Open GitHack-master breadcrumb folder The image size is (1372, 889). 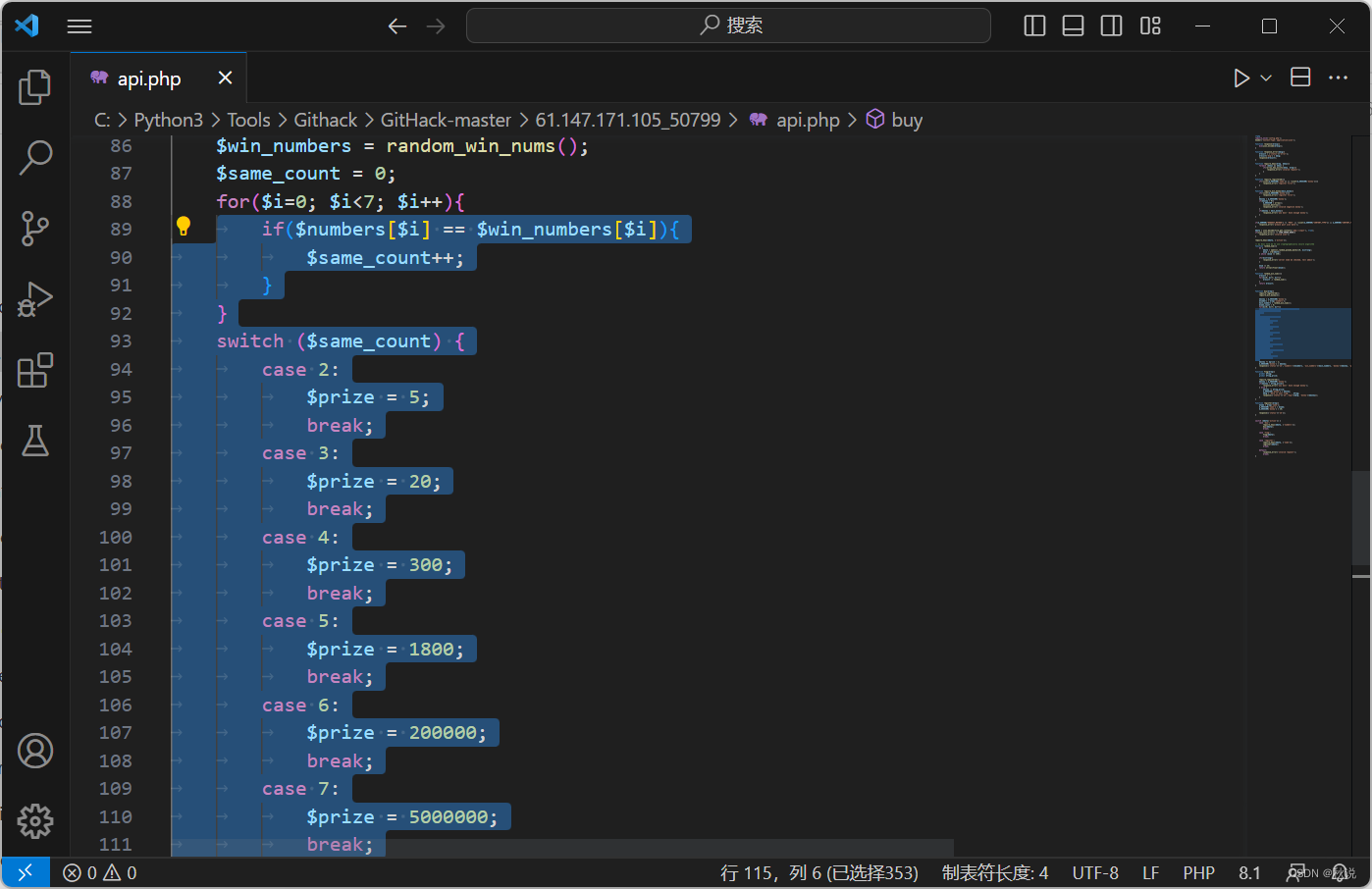click(x=446, y=120)
